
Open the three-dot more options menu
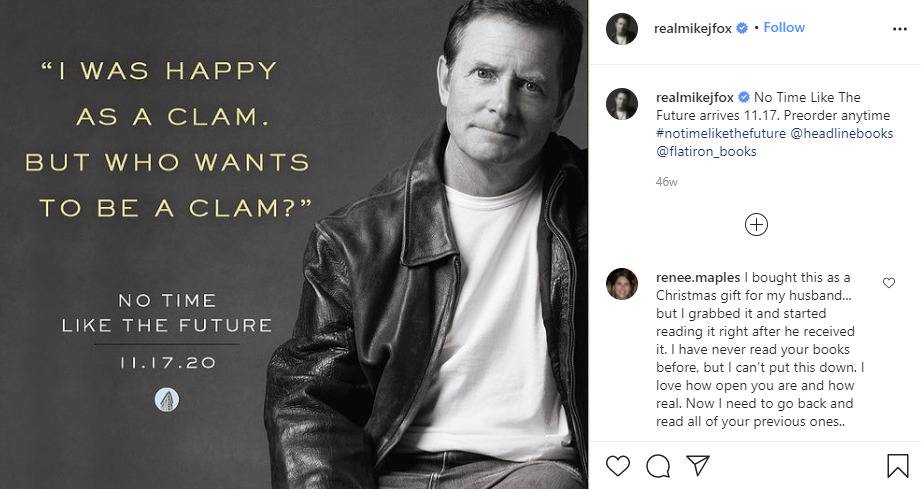pyautogui.click(x=898, y=29)
